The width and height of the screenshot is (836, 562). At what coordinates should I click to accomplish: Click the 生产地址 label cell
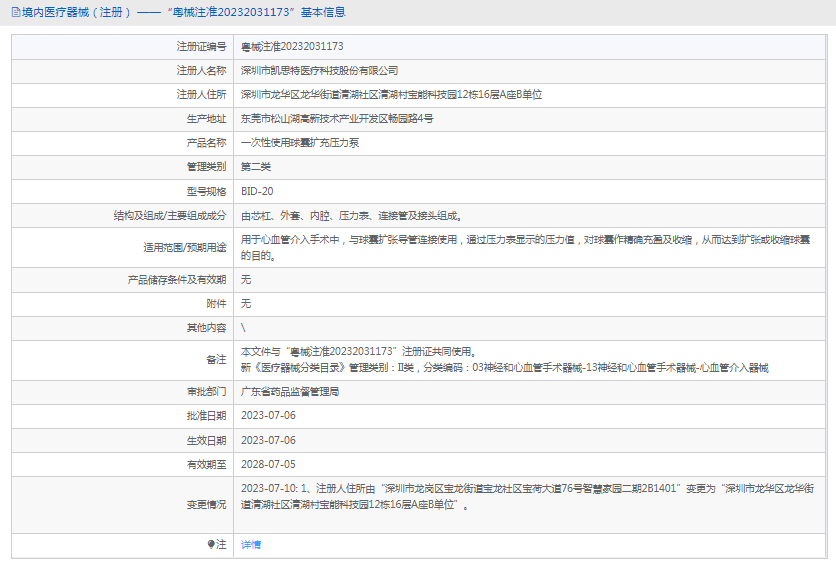point(123,119)
